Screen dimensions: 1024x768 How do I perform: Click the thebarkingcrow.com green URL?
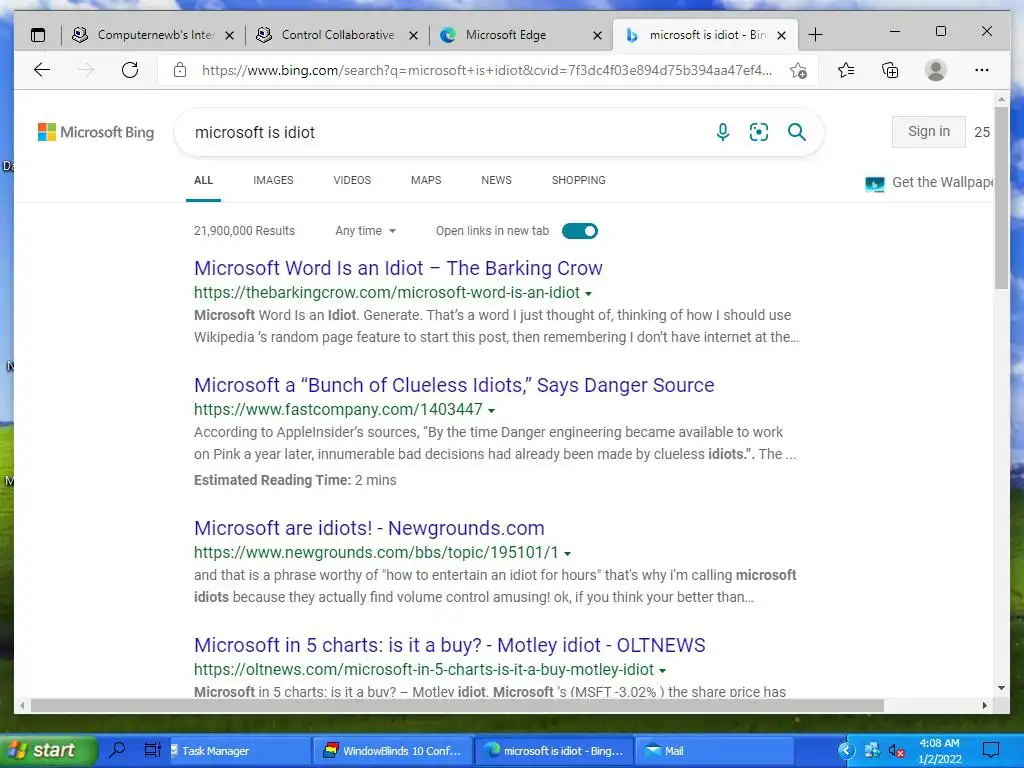pos(387,293)
